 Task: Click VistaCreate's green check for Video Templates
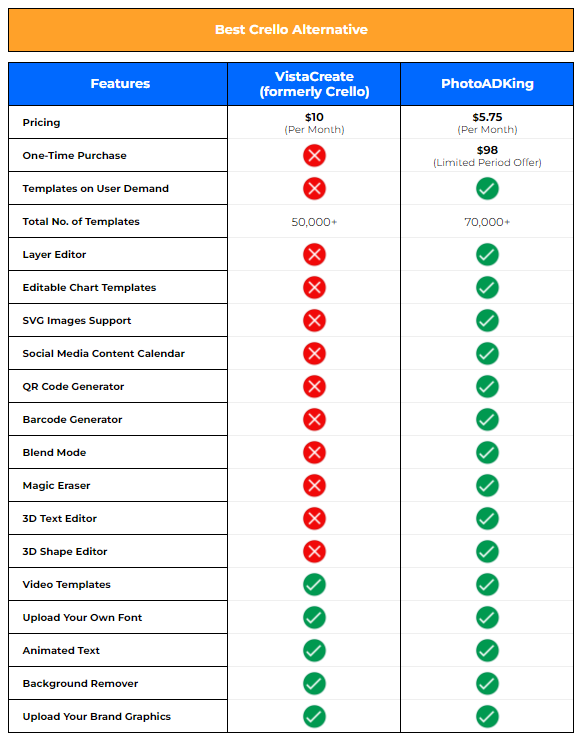pyautogui.click(x=314, y=585)
